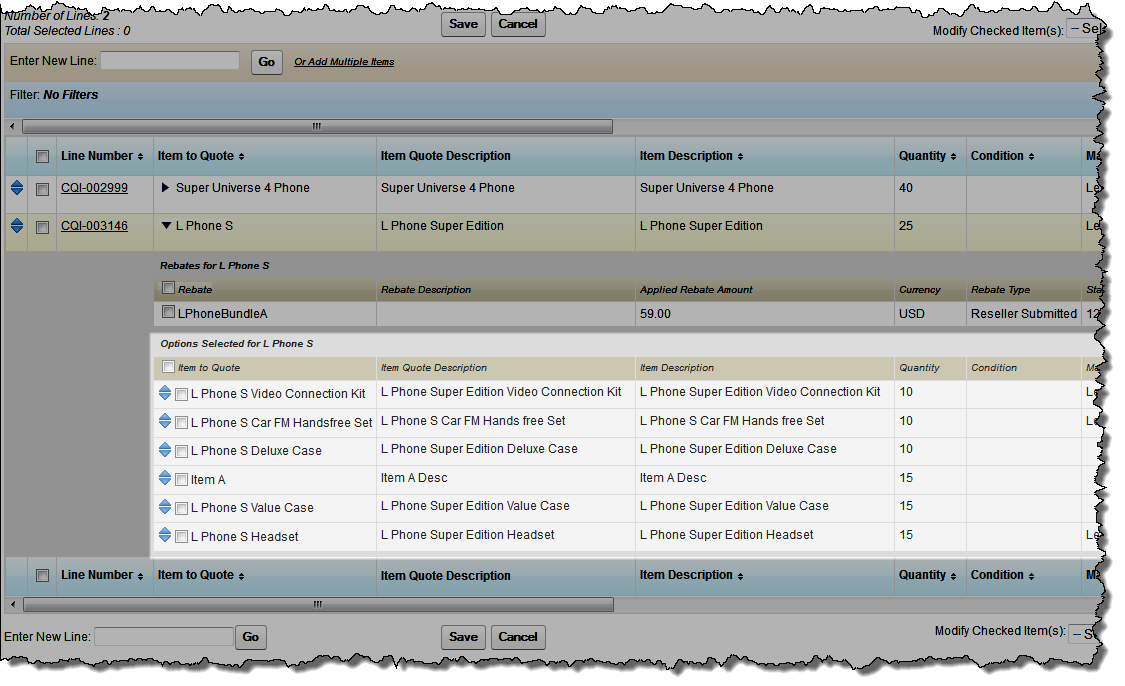Click the top Save button
This screenshot has width=1125, height=686.
coord(463,24)
